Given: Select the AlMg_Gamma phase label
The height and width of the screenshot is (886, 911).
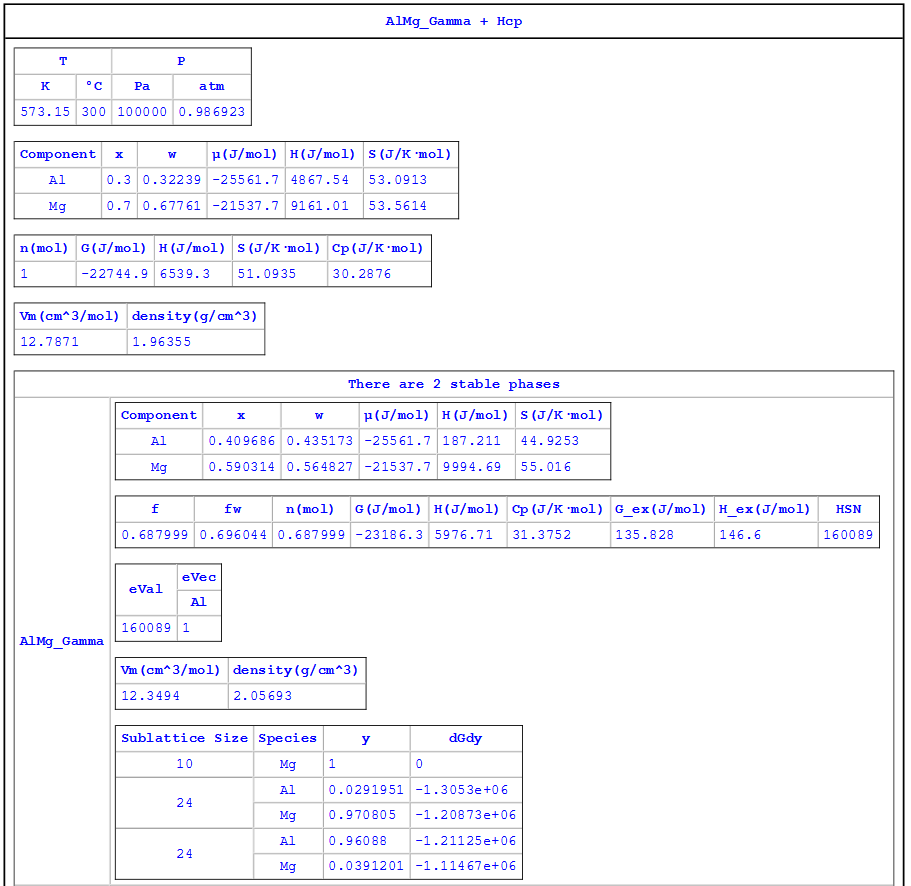Looking at the screenshot, I should 62,641.
